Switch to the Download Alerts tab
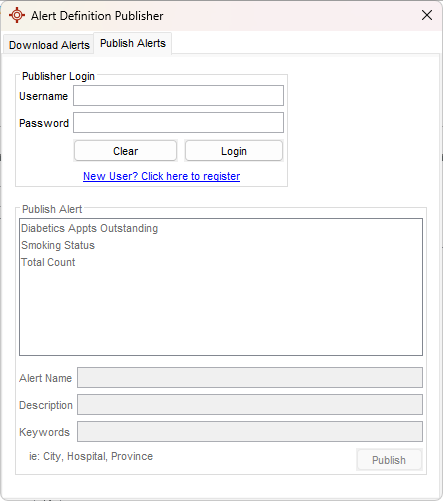The width and height of the screenshot is (443, 501). [x=49, y=45]
